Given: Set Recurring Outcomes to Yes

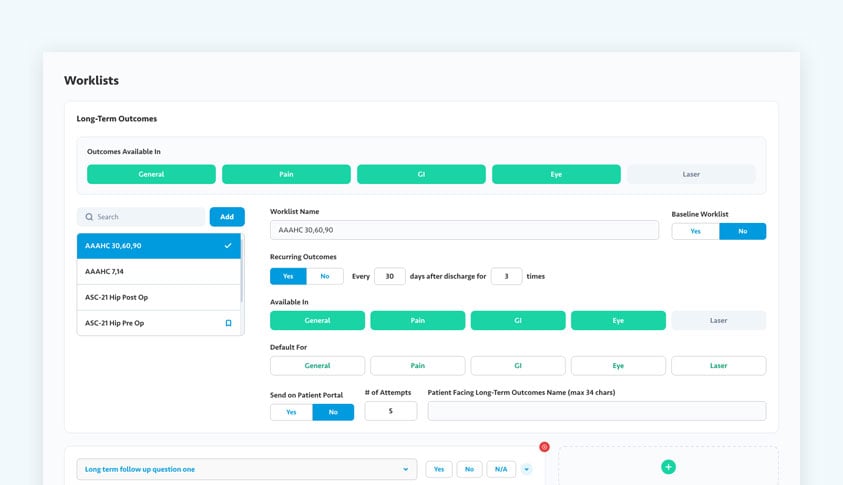Looking at the screenshot, I should pos(288,276).
